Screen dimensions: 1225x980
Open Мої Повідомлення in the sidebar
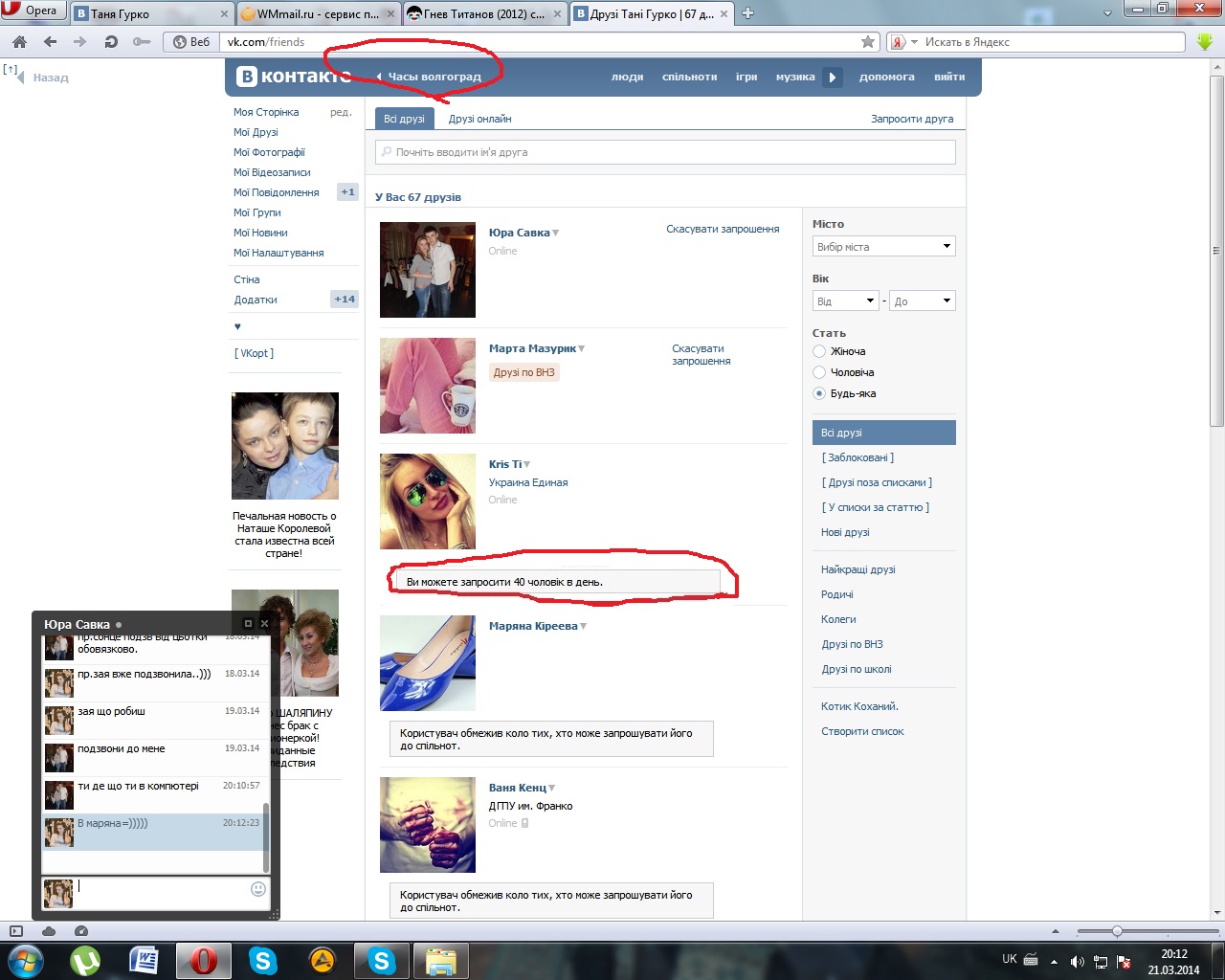point(277,192)
